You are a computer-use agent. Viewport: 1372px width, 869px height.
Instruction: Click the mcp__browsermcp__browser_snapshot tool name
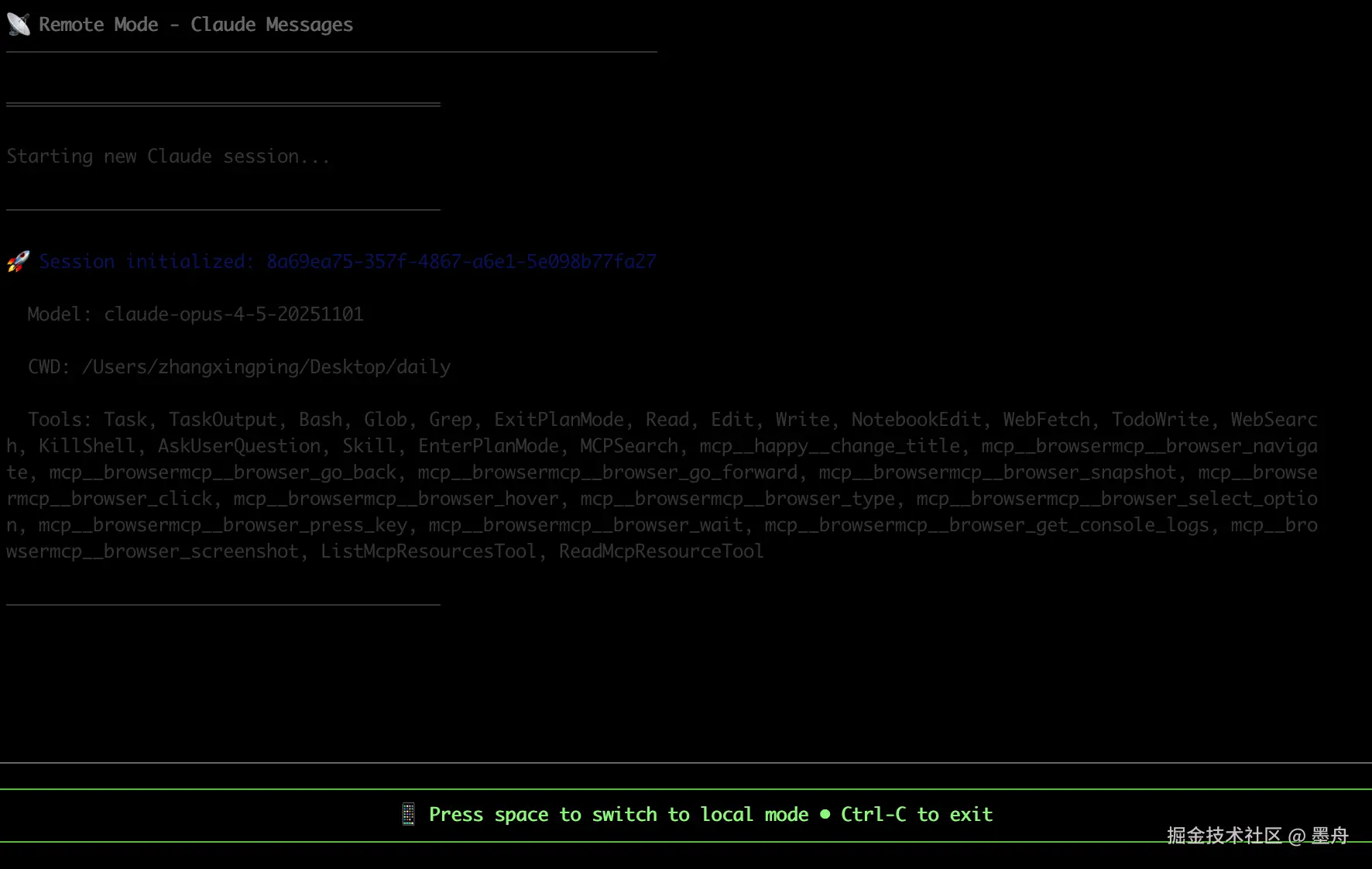coord(998,472)
